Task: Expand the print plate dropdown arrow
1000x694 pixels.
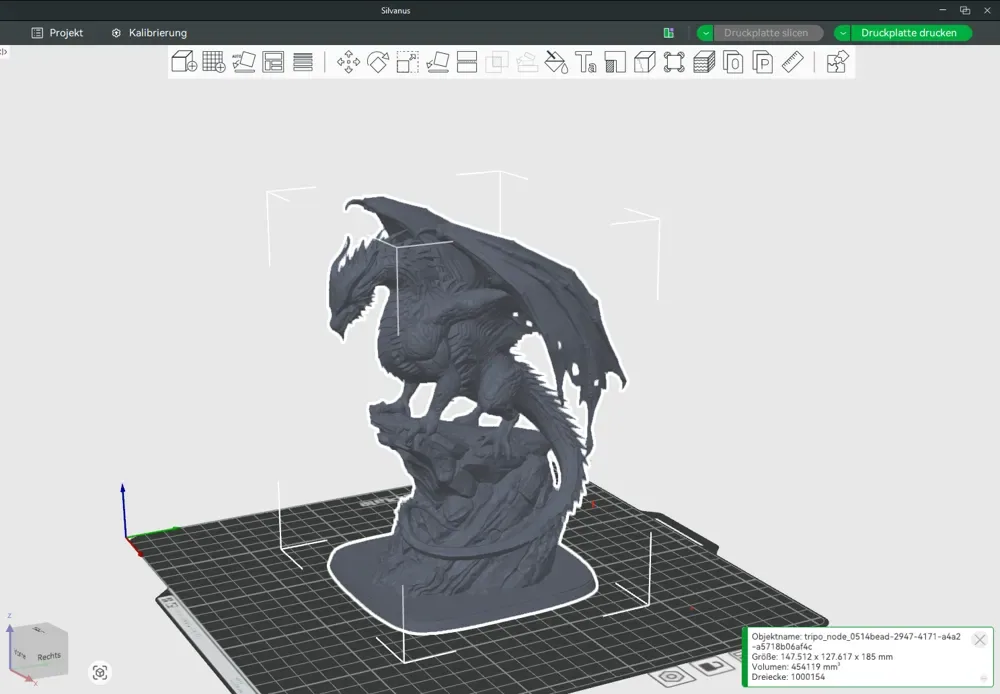Action: click(x=842, y=33)
